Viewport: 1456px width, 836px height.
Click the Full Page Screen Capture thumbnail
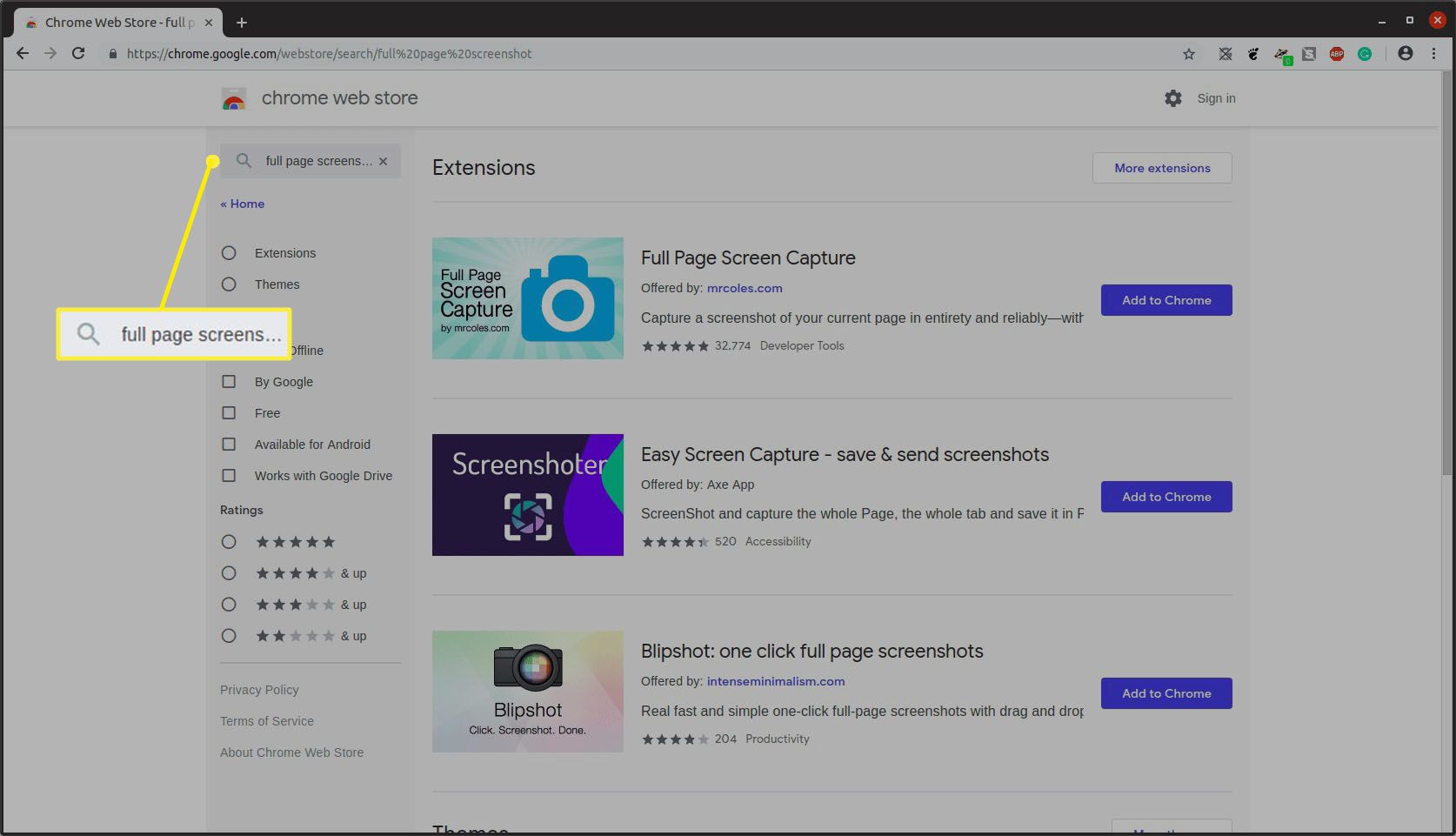(528, 298)
